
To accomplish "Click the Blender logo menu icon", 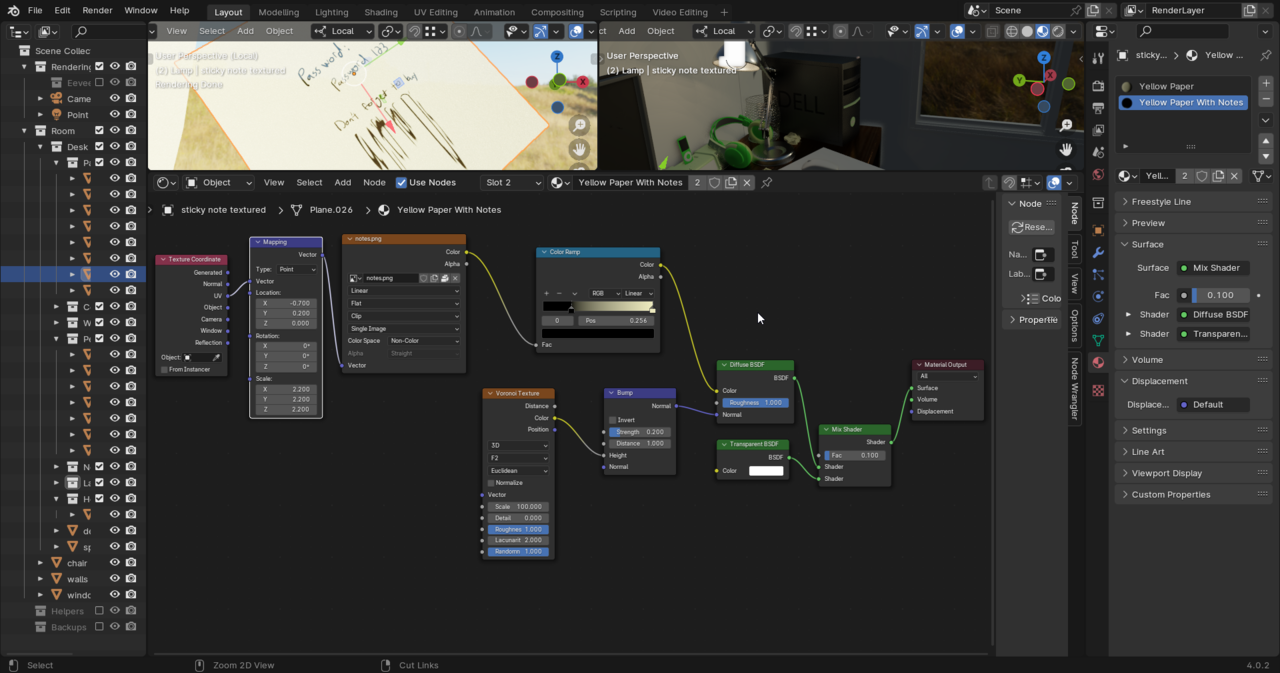I will click(12, 10).
